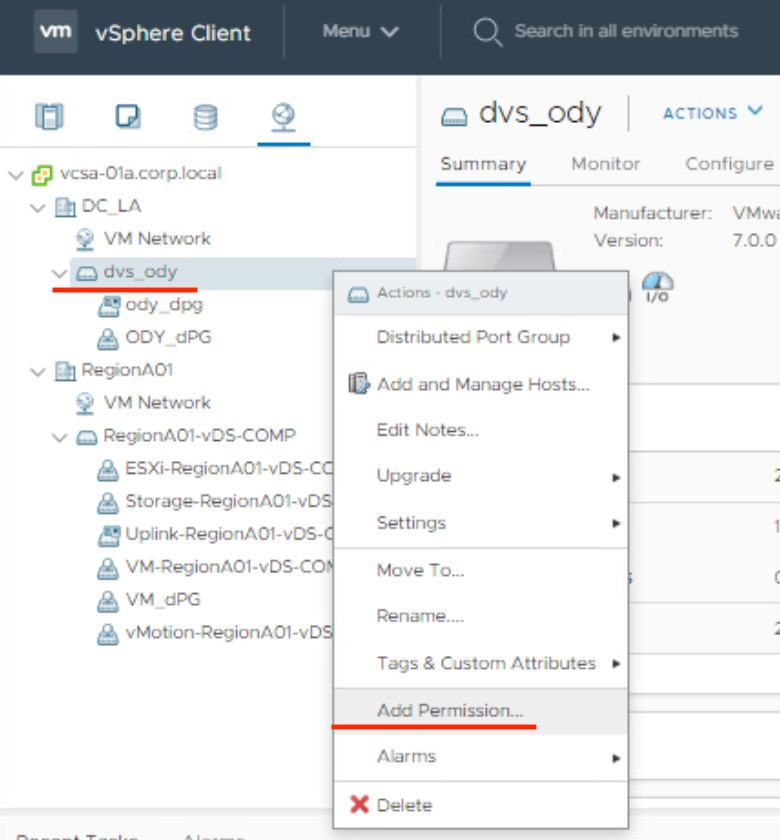Viewport: 780px width, 840px height.
Task: Click the VM_dPG port group icon
Action: tap(108, 601)
